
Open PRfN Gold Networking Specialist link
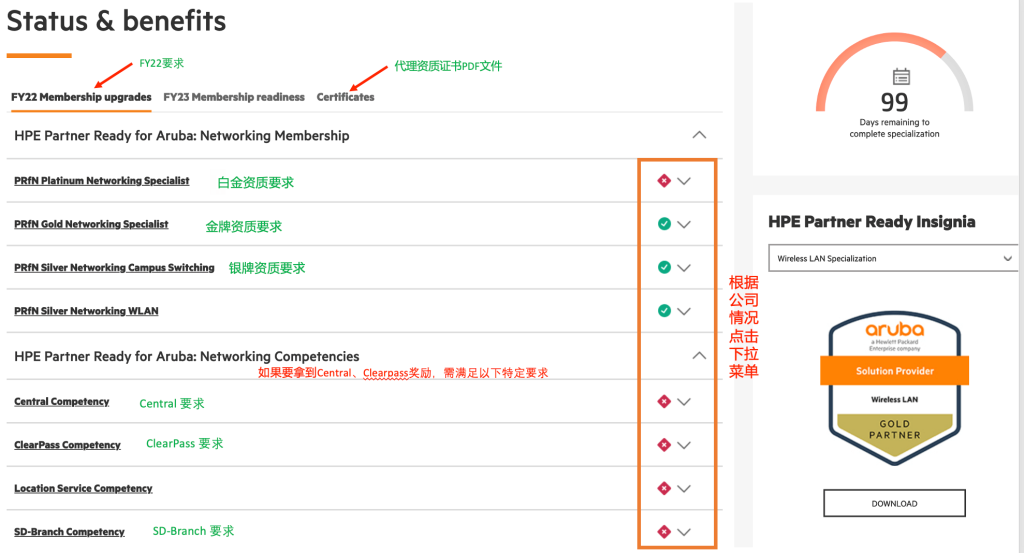91,224
